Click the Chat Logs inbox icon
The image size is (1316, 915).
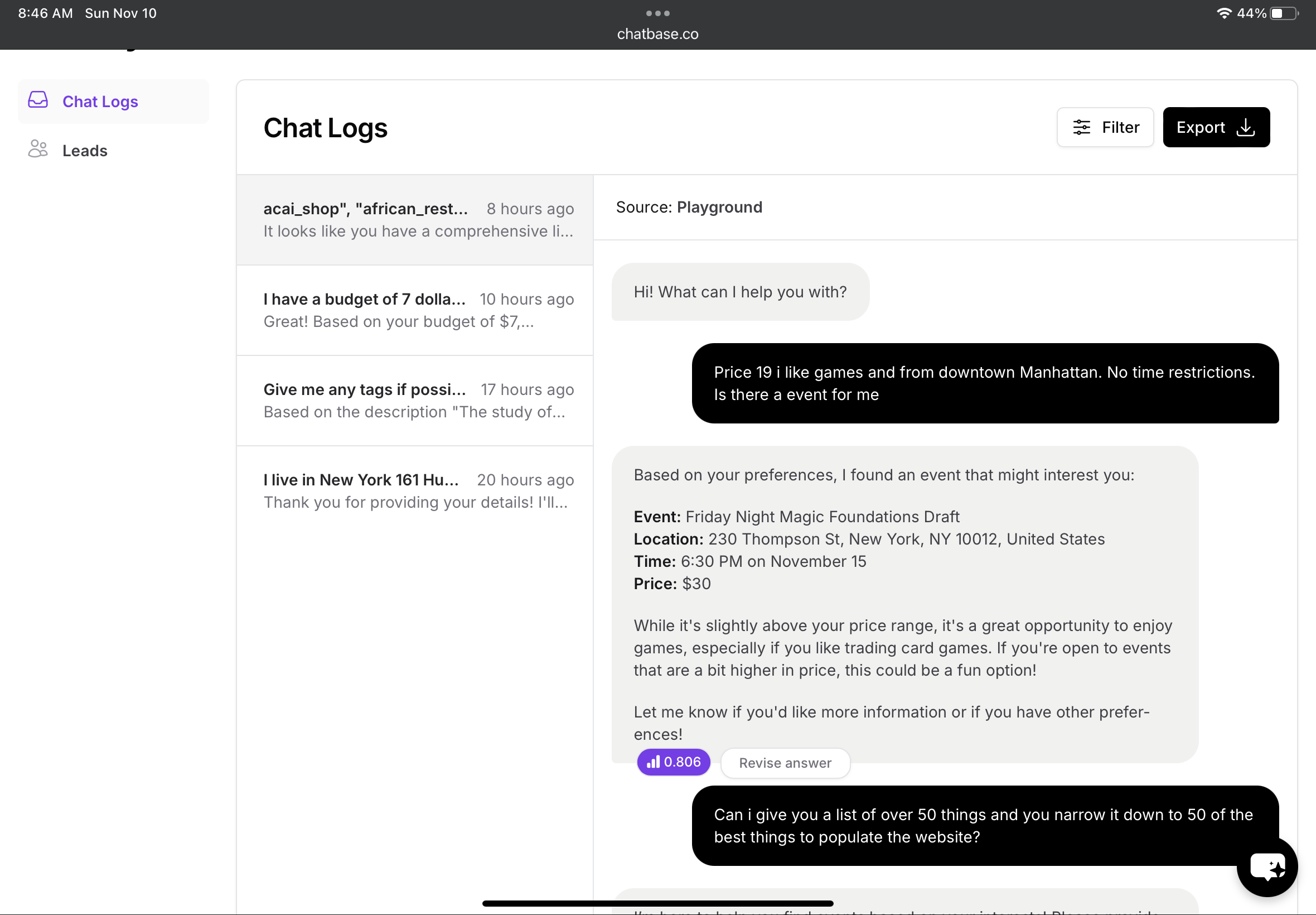38,100
